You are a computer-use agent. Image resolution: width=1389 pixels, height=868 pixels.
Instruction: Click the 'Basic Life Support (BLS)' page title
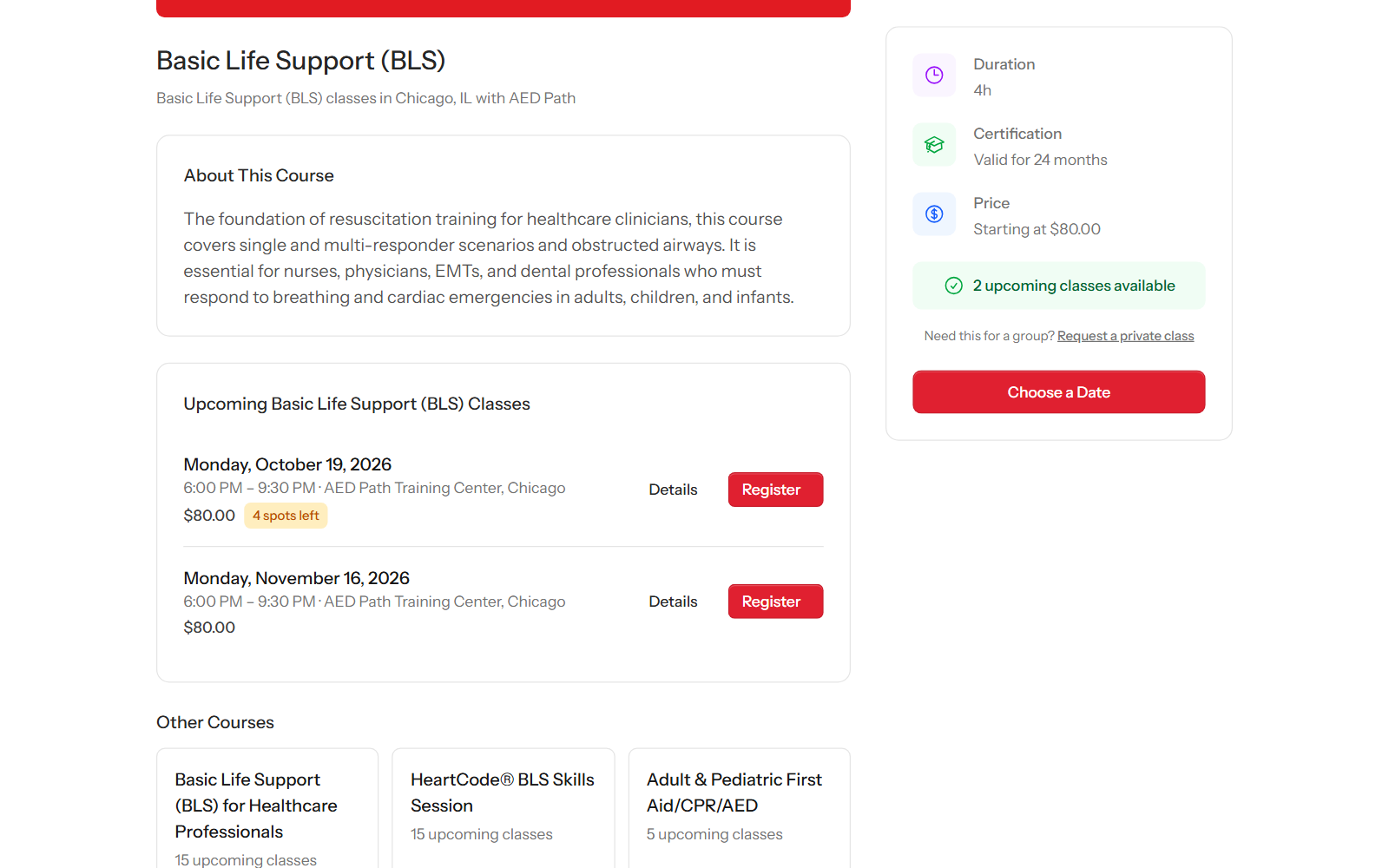pyautogui.click(x=300, y=61)
